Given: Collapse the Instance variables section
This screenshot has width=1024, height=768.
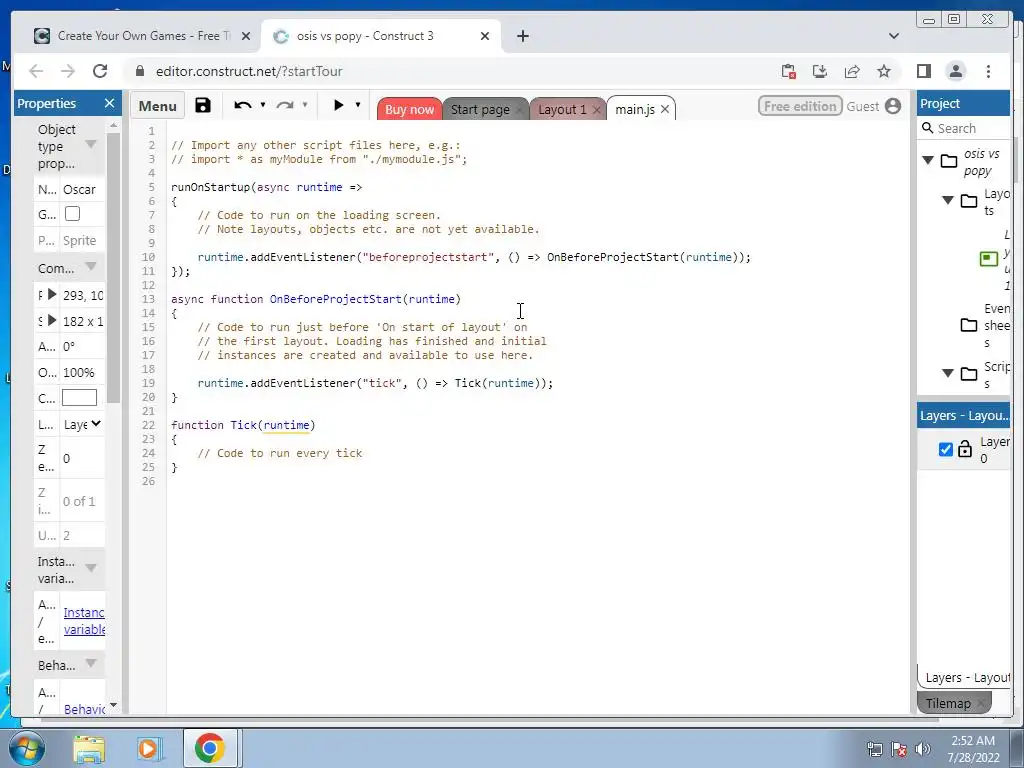Looking at the screenshot, I should pos(91,568).
